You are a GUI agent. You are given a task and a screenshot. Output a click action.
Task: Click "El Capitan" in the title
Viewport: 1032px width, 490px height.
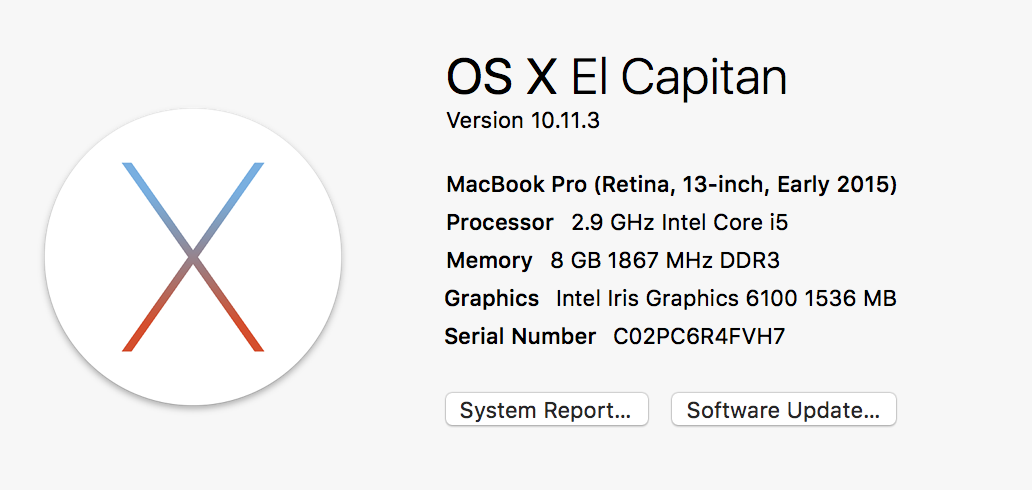(679, 79)
